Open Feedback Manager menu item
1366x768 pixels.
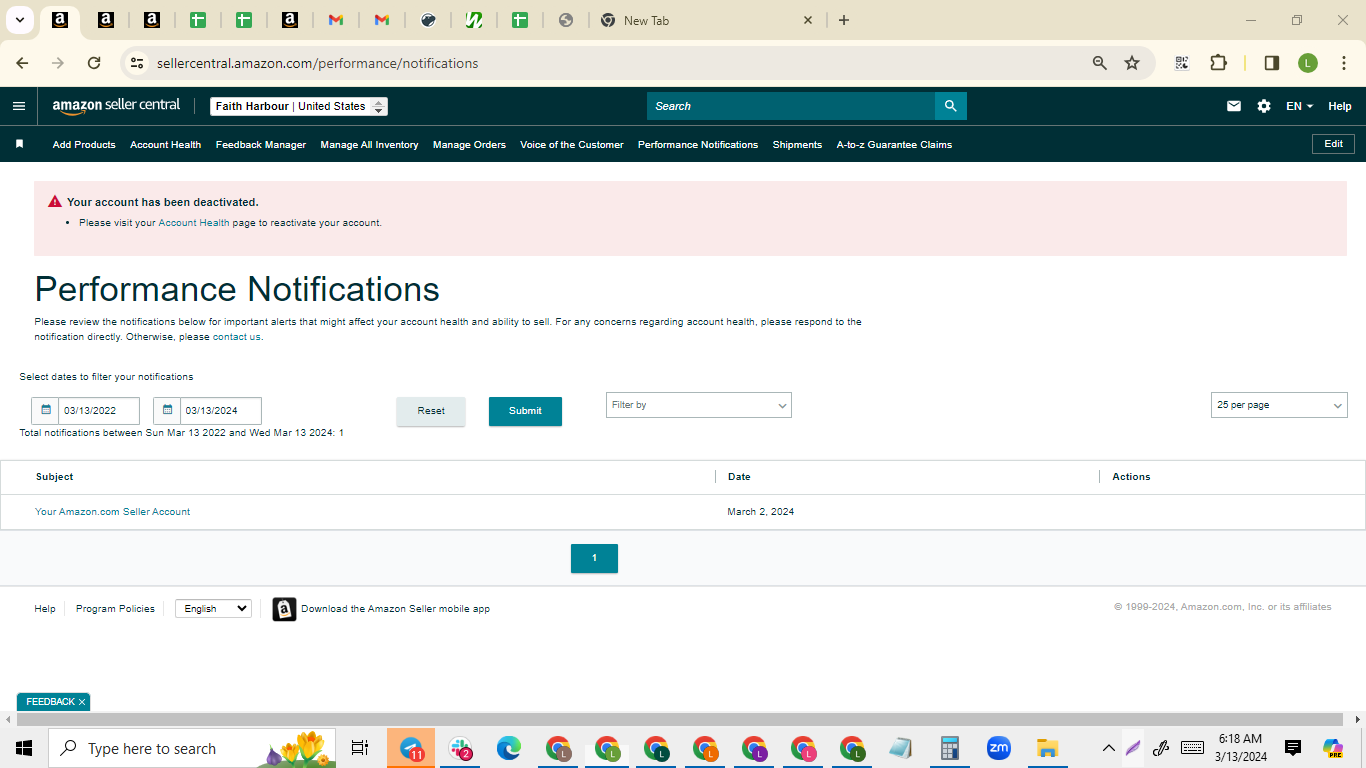261,144
